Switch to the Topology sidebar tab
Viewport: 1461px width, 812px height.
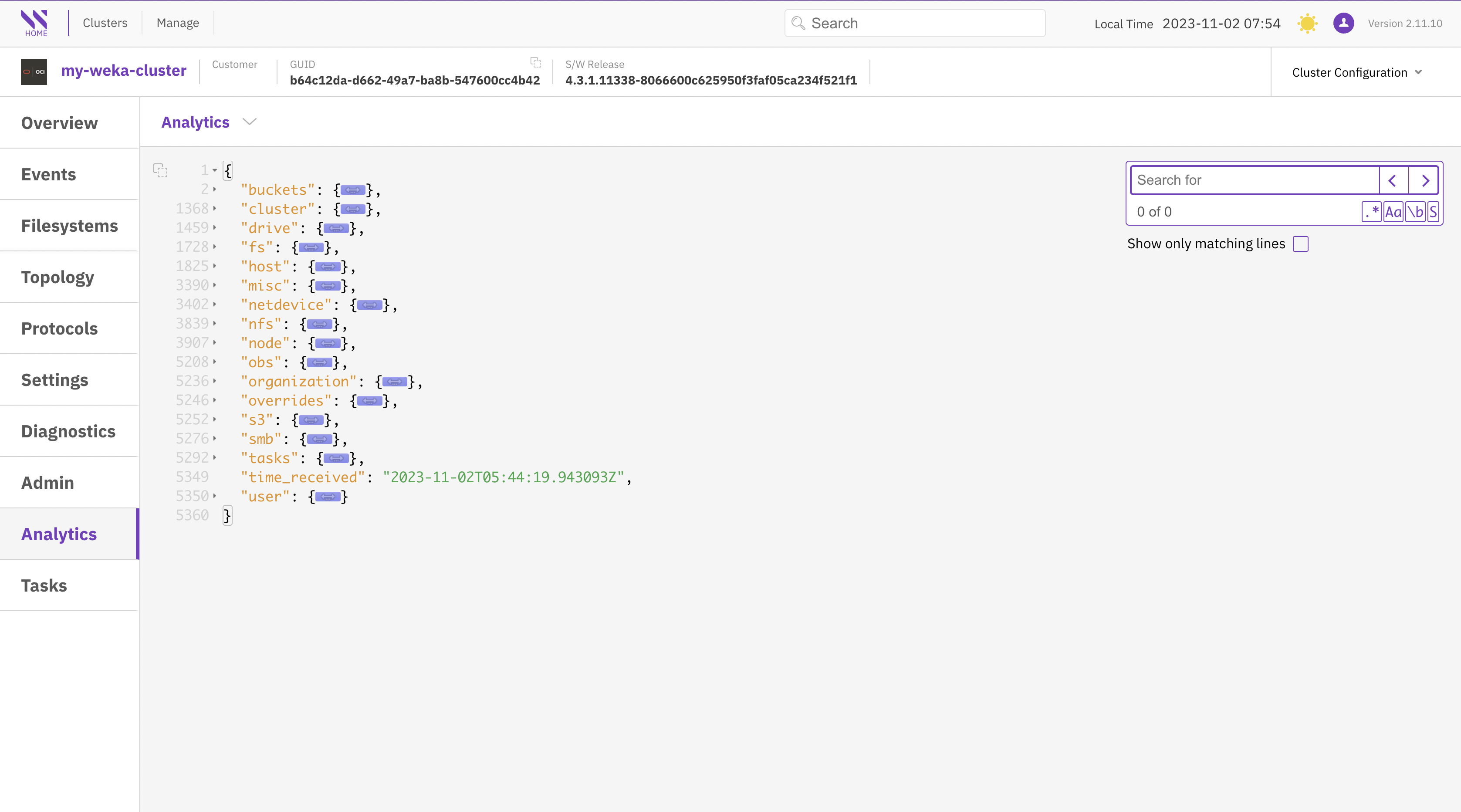58,277
